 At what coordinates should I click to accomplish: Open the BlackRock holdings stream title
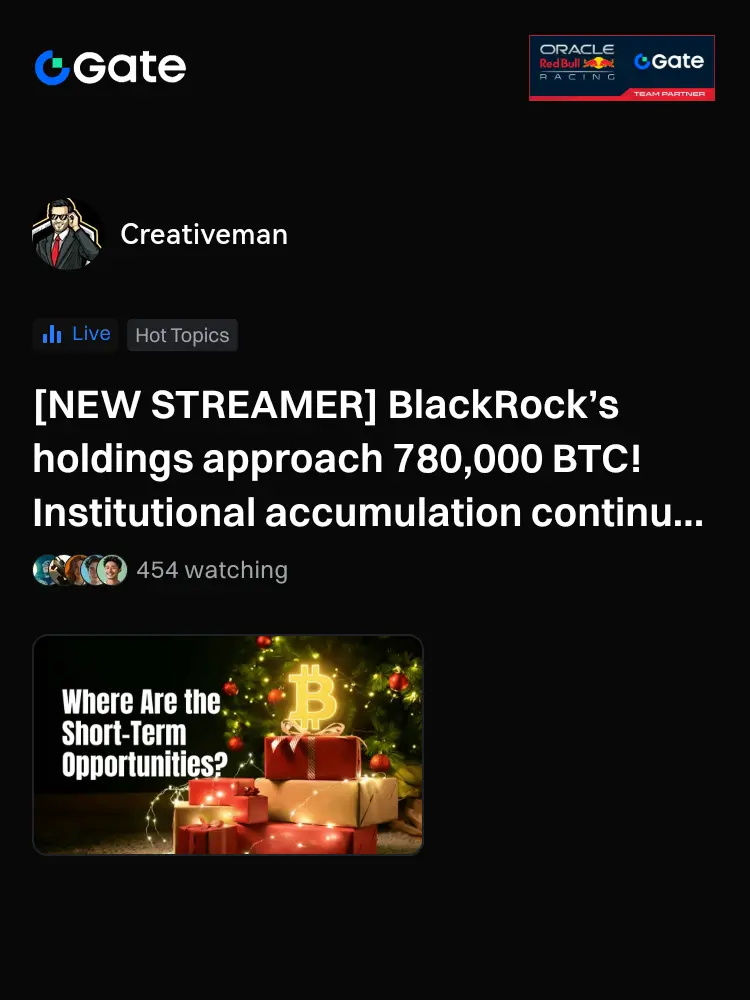(x=368, y=458)
